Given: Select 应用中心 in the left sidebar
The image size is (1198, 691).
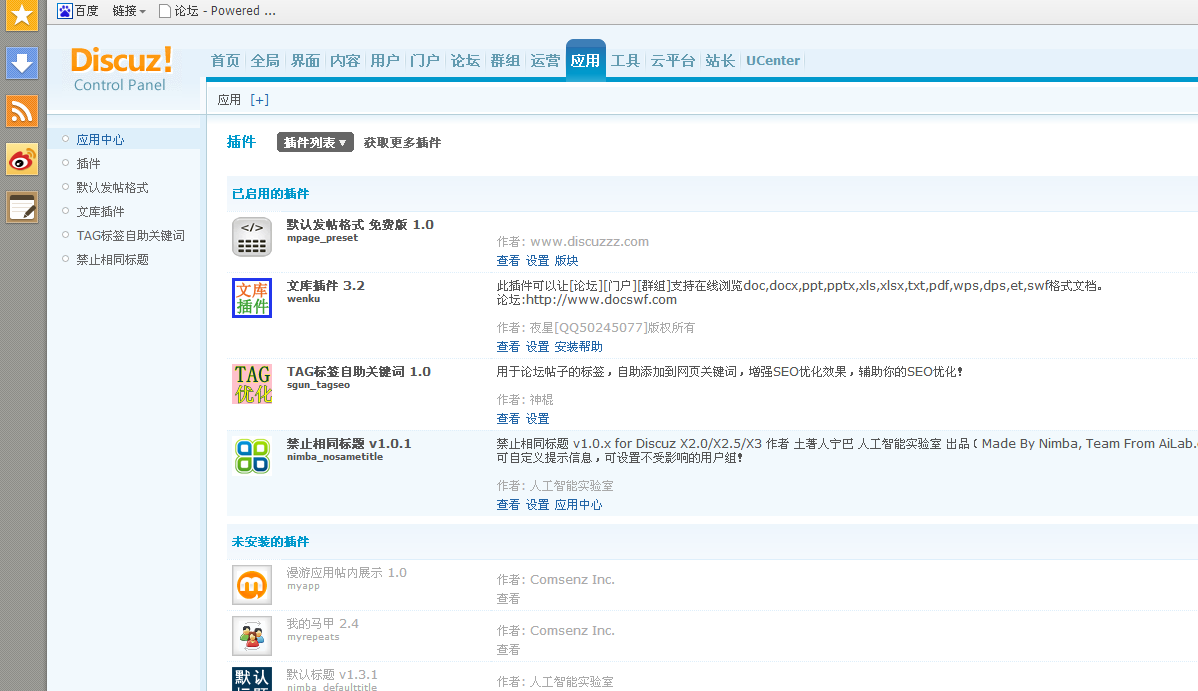Looking at the screenshot, I should point(100,140).
